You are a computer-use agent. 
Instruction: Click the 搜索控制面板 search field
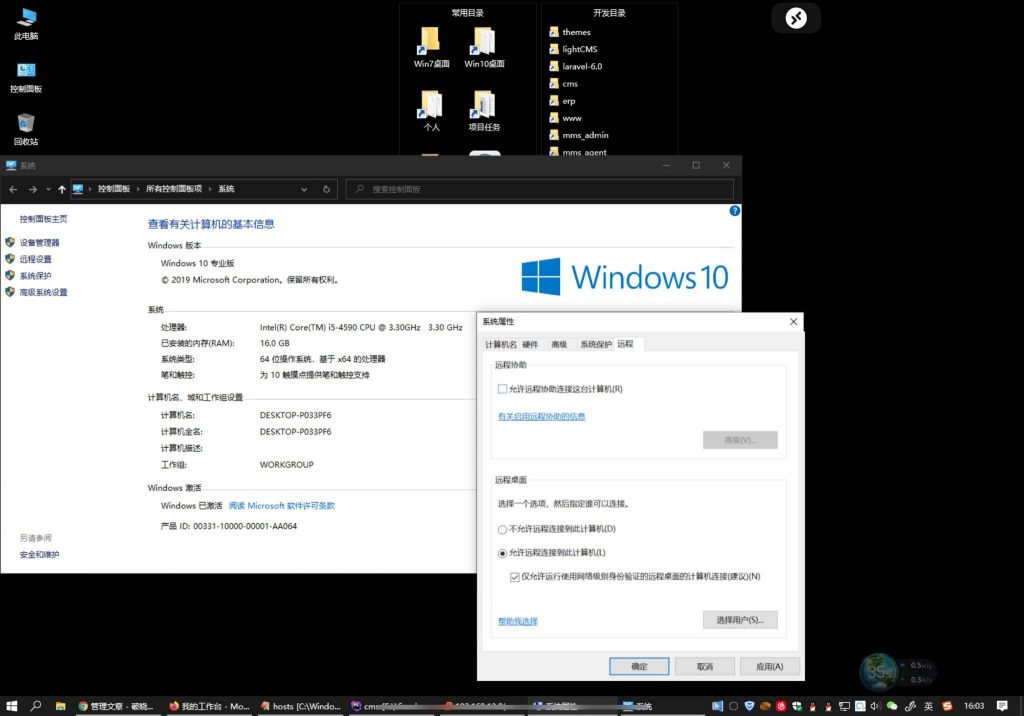pyautogui.click(x=539, y=189)
